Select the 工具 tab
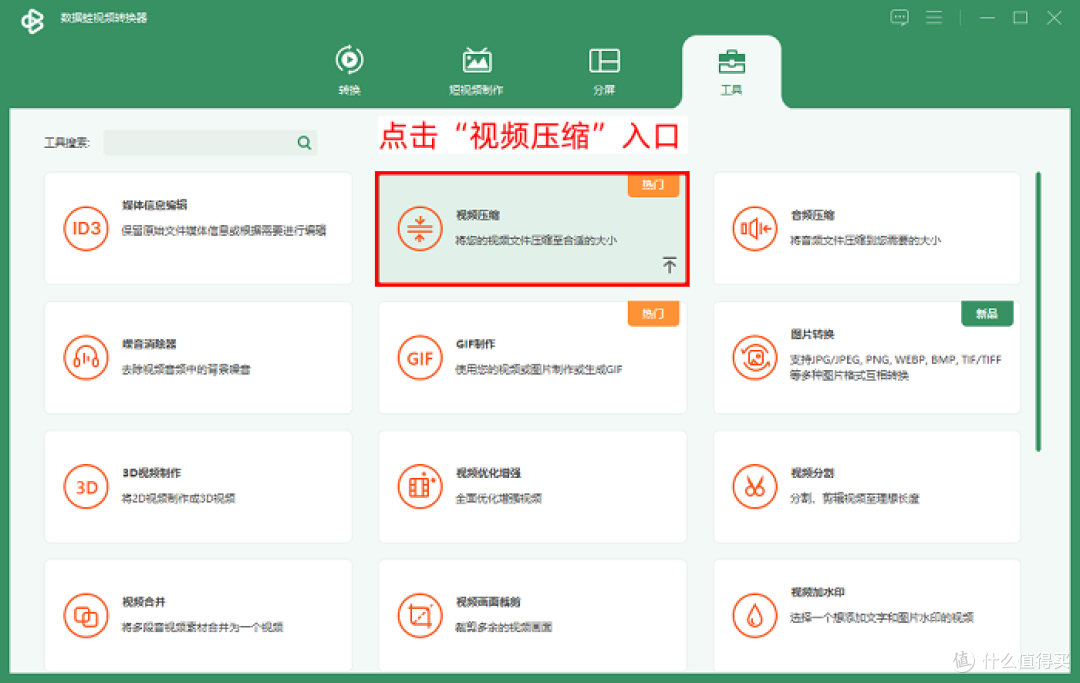 731,70
